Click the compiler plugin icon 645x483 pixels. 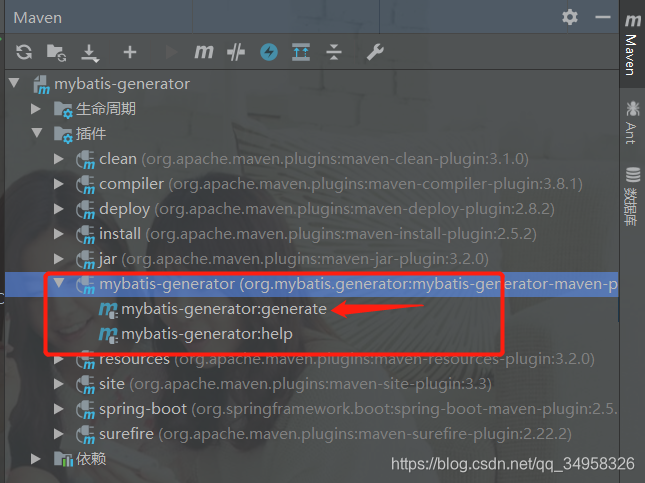click(x=86, y=185)
